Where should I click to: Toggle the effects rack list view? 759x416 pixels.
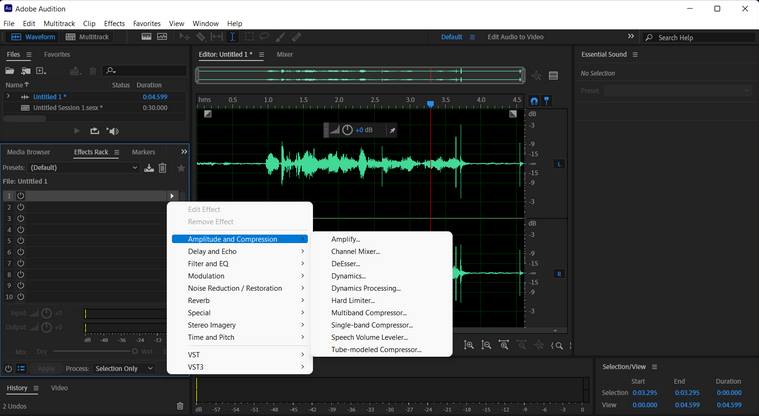click(x=21, y=369)
